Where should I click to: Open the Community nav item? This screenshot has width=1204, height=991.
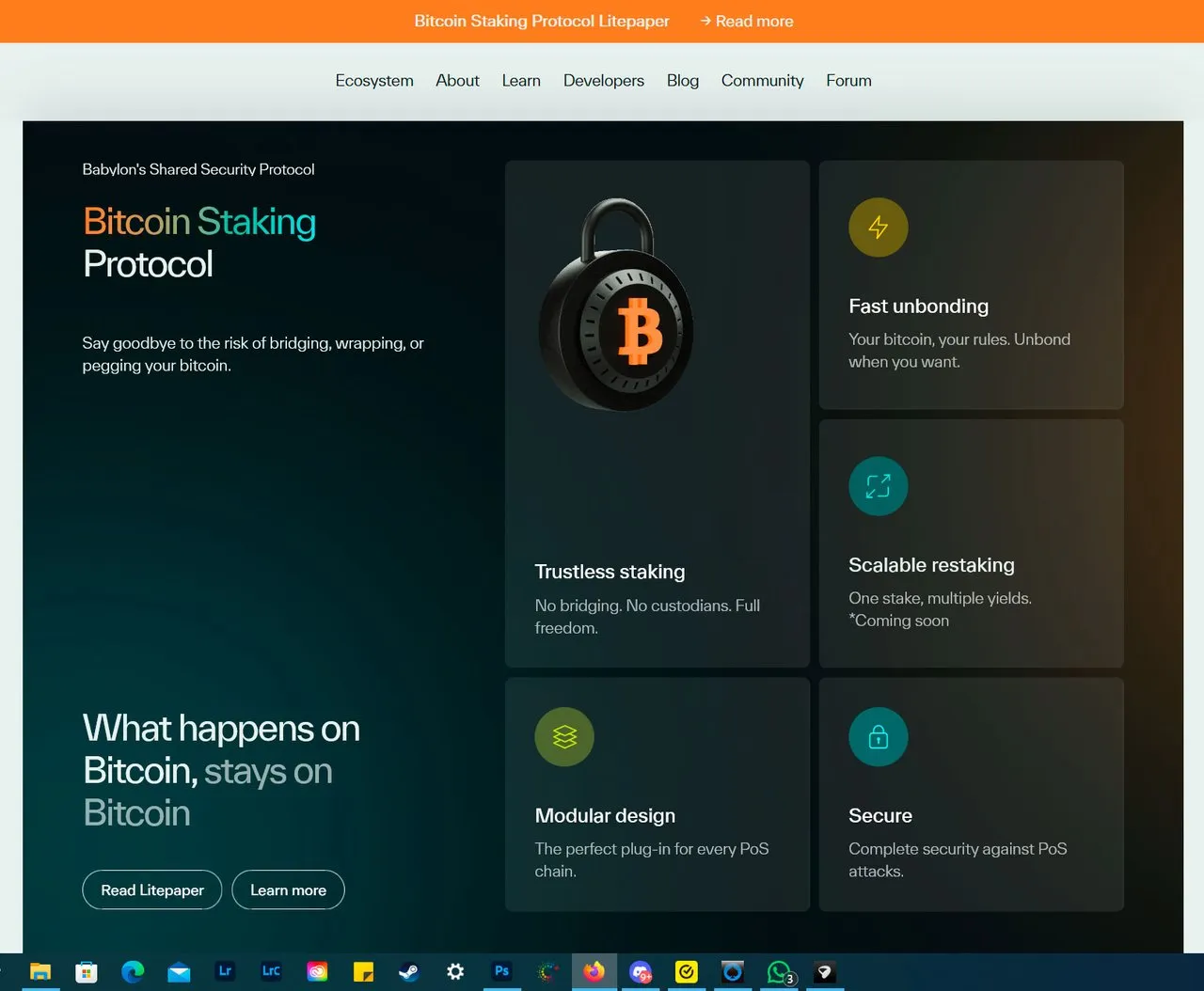point(763,81)
